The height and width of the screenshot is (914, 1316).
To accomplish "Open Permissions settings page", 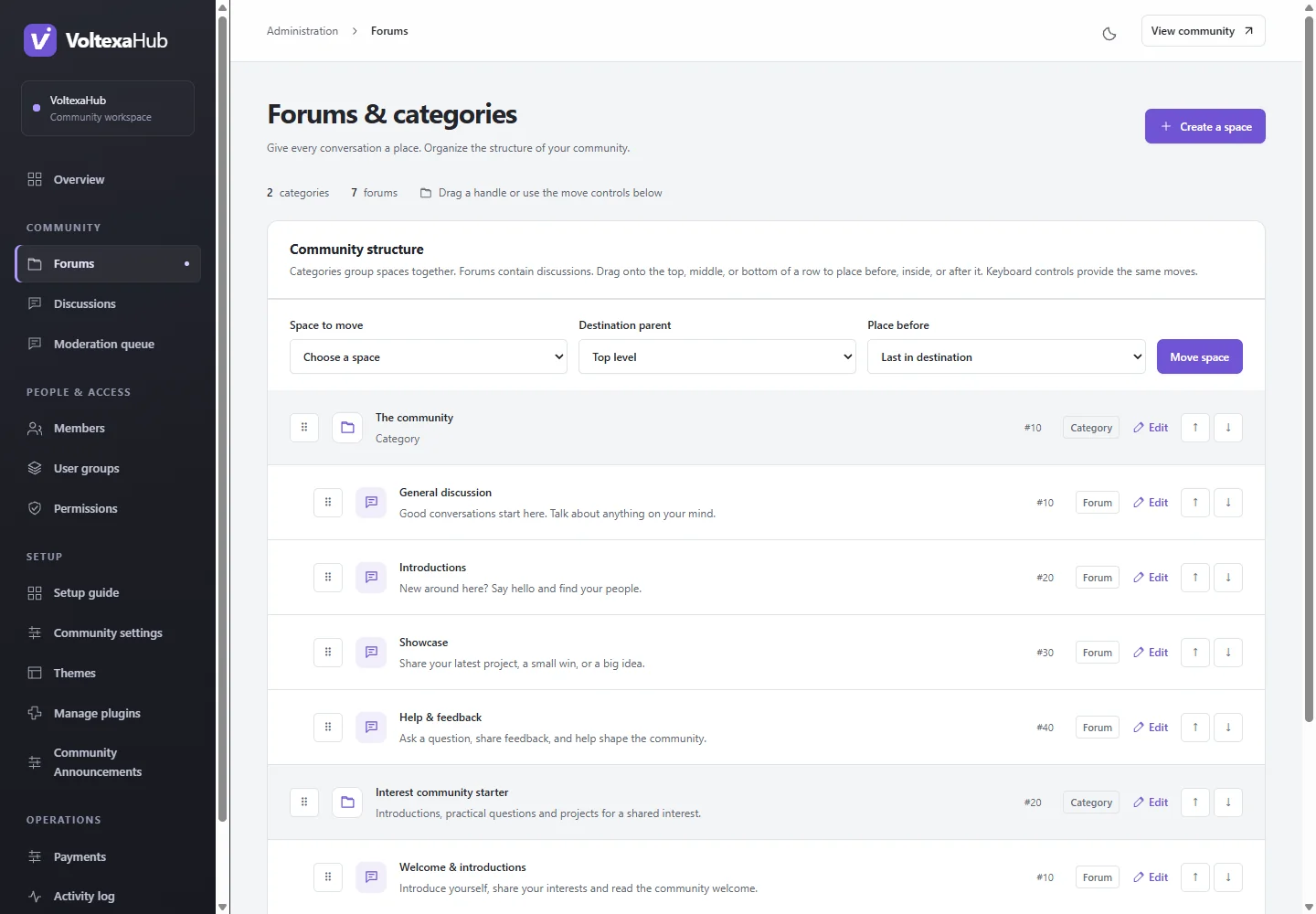I will (108, 509).
